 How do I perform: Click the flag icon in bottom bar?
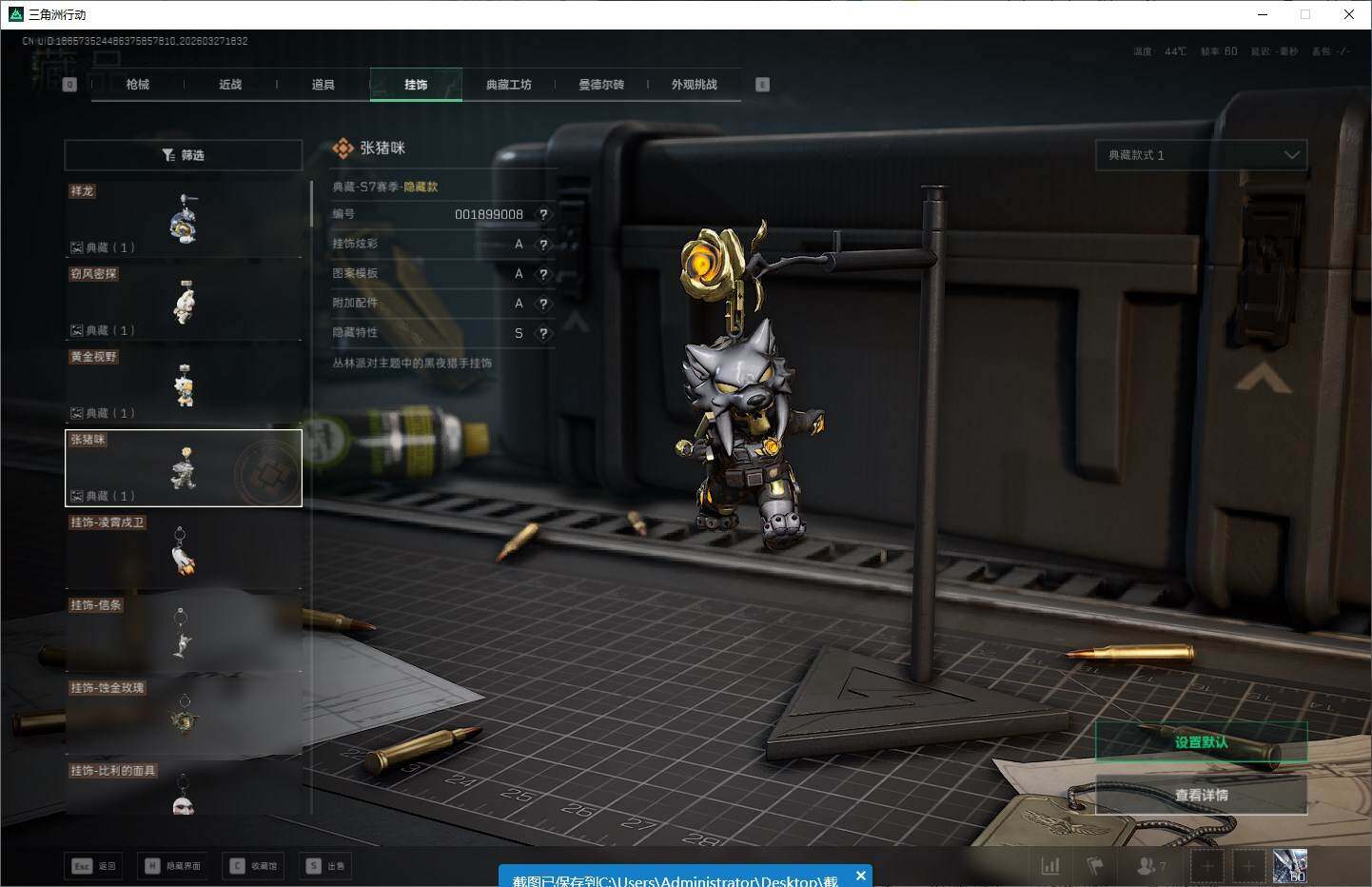[1094, 866]
